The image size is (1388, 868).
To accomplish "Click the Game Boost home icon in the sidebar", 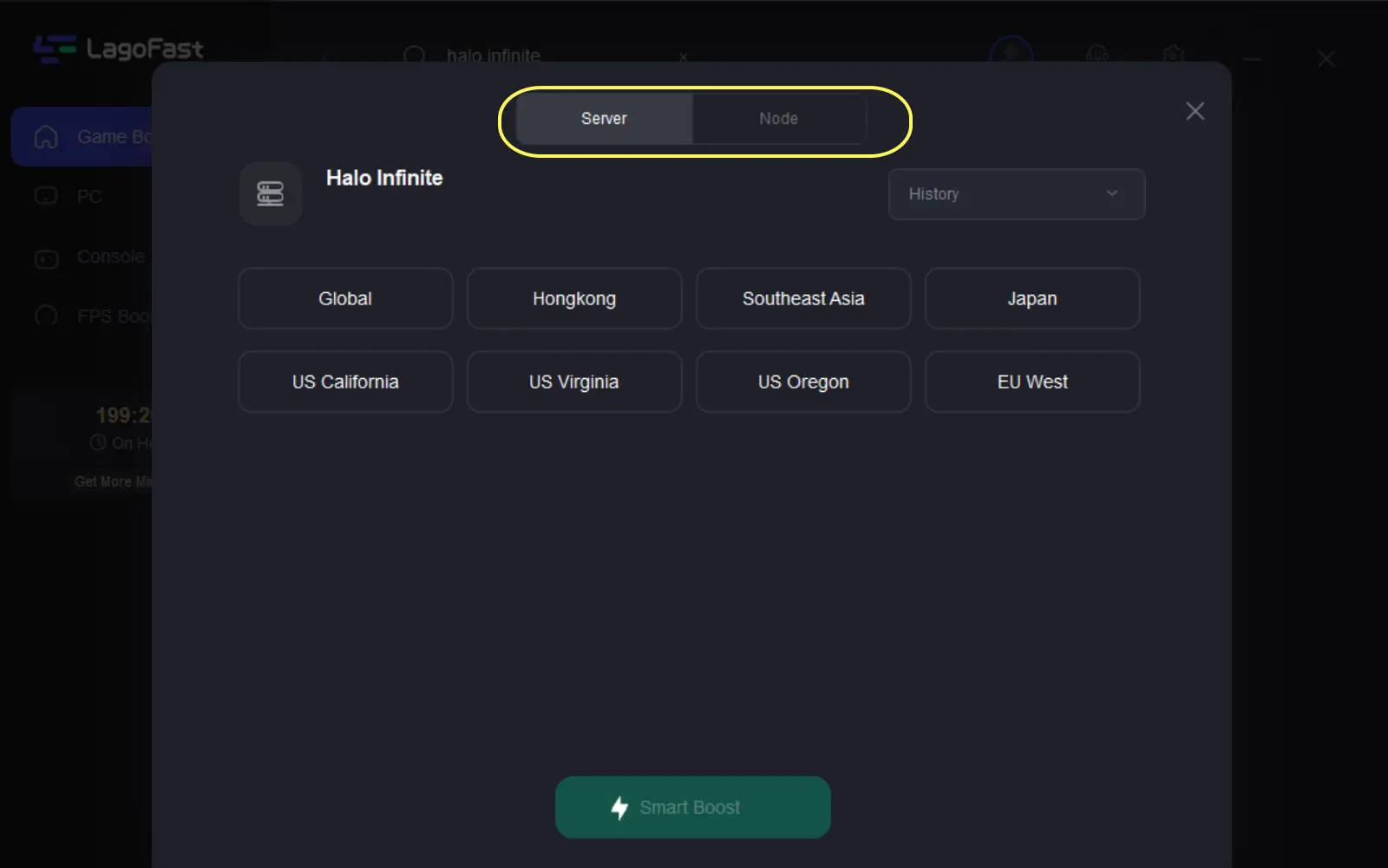I will (46, 137).
